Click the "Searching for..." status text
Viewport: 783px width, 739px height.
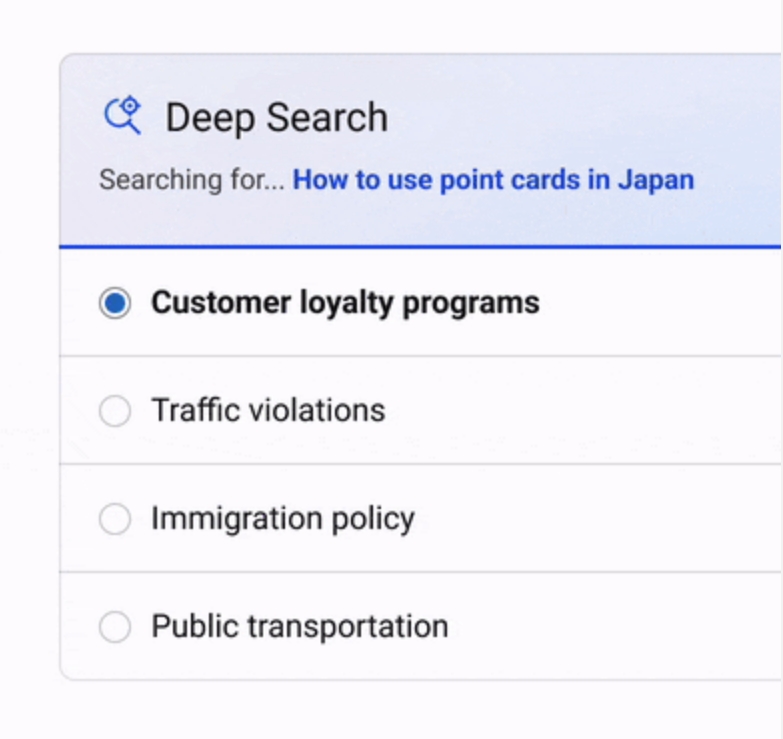pos(191,180)
